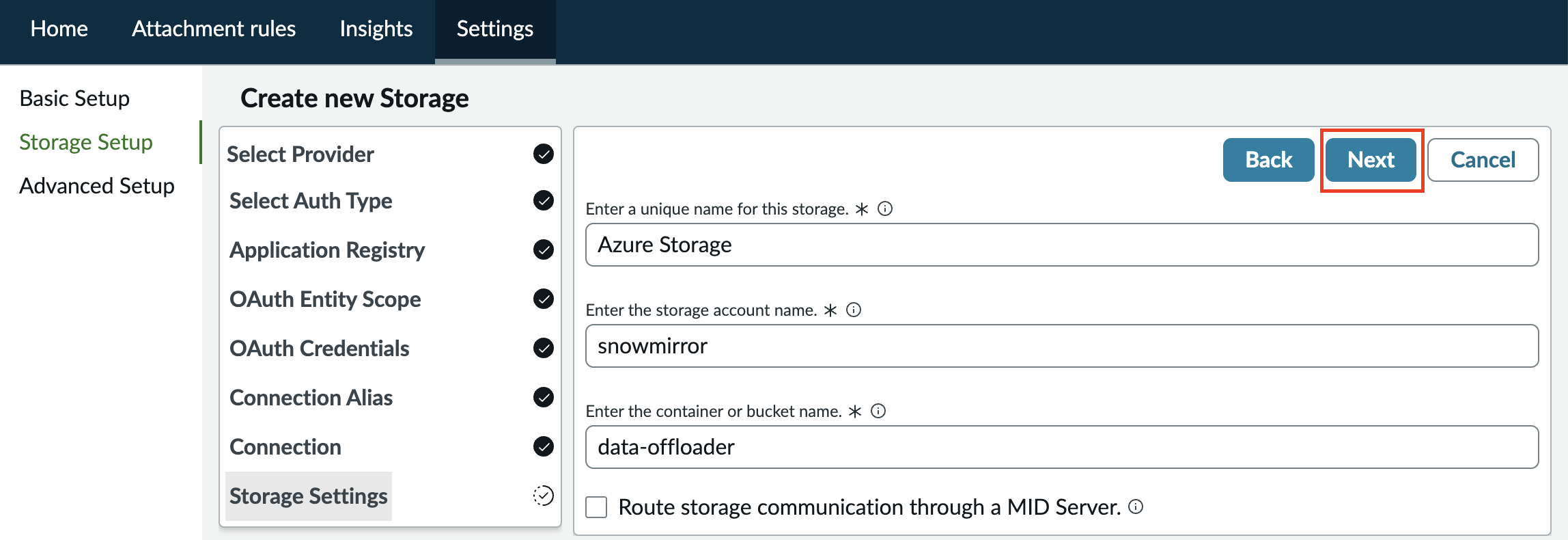Click checkmark icon for Select Provider step
The image size is (1568, 540).
(544, 154)
